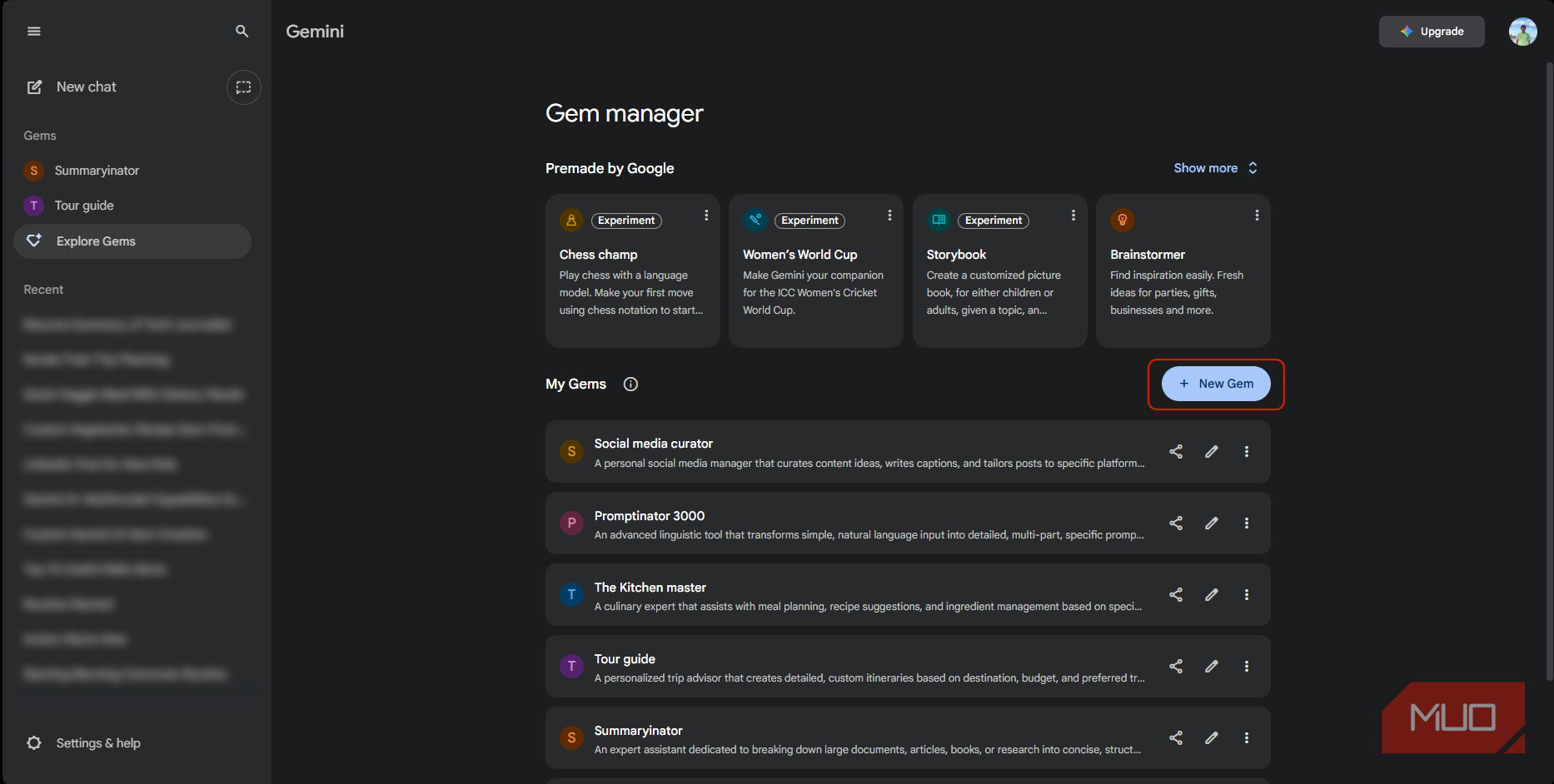Click the page vertical scrollbar
1554x784 pixels.
(1549, 370)
